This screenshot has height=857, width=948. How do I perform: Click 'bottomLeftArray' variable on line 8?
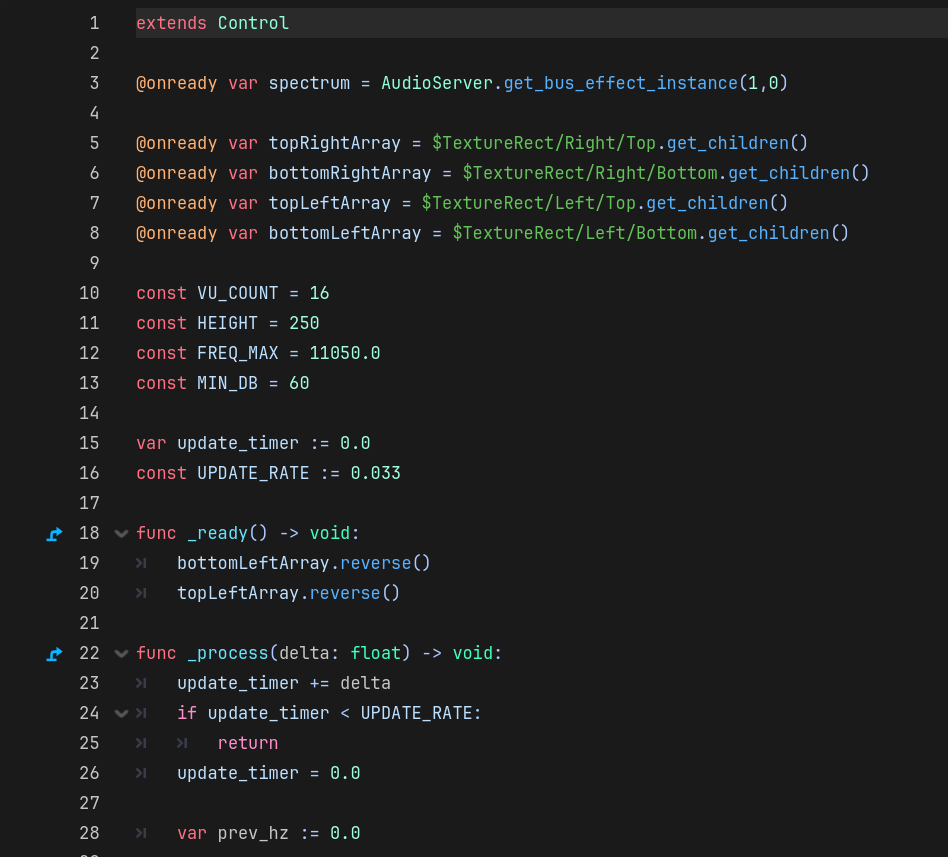point(345,233)
